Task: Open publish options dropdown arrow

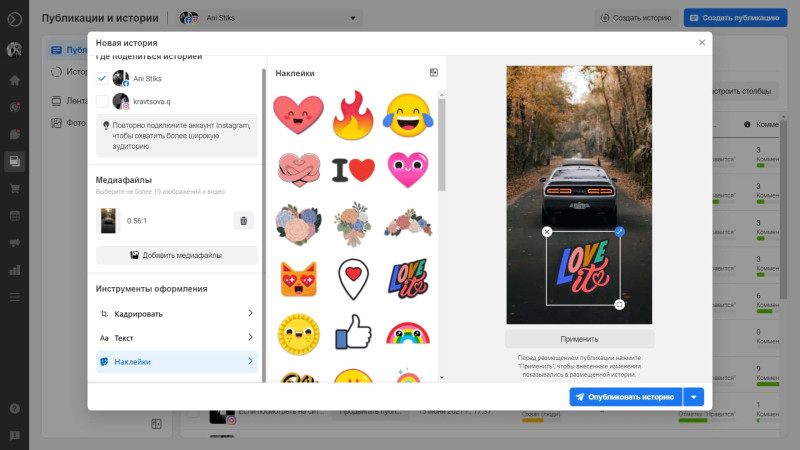Action: coord(694,397)
